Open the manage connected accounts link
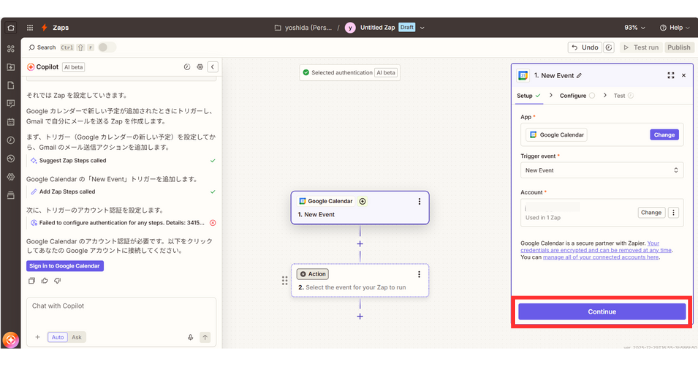Screen dimensions: 698x365 pyautogui.click(x=601, y=257)
